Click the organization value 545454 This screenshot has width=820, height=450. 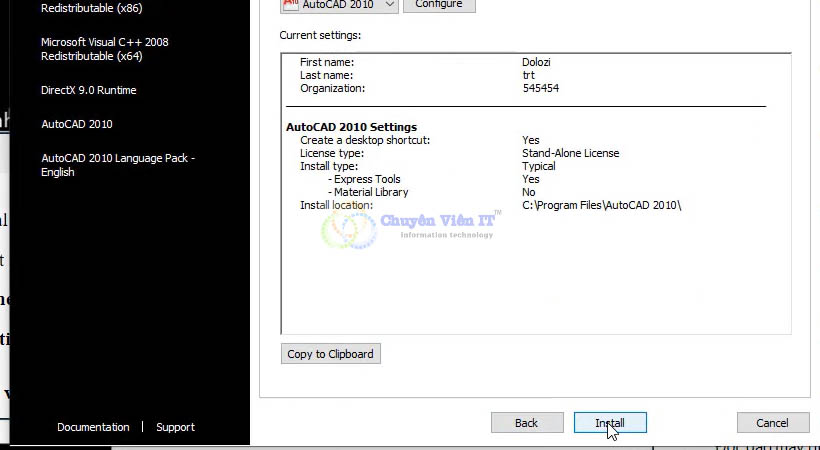coord(540,88)
